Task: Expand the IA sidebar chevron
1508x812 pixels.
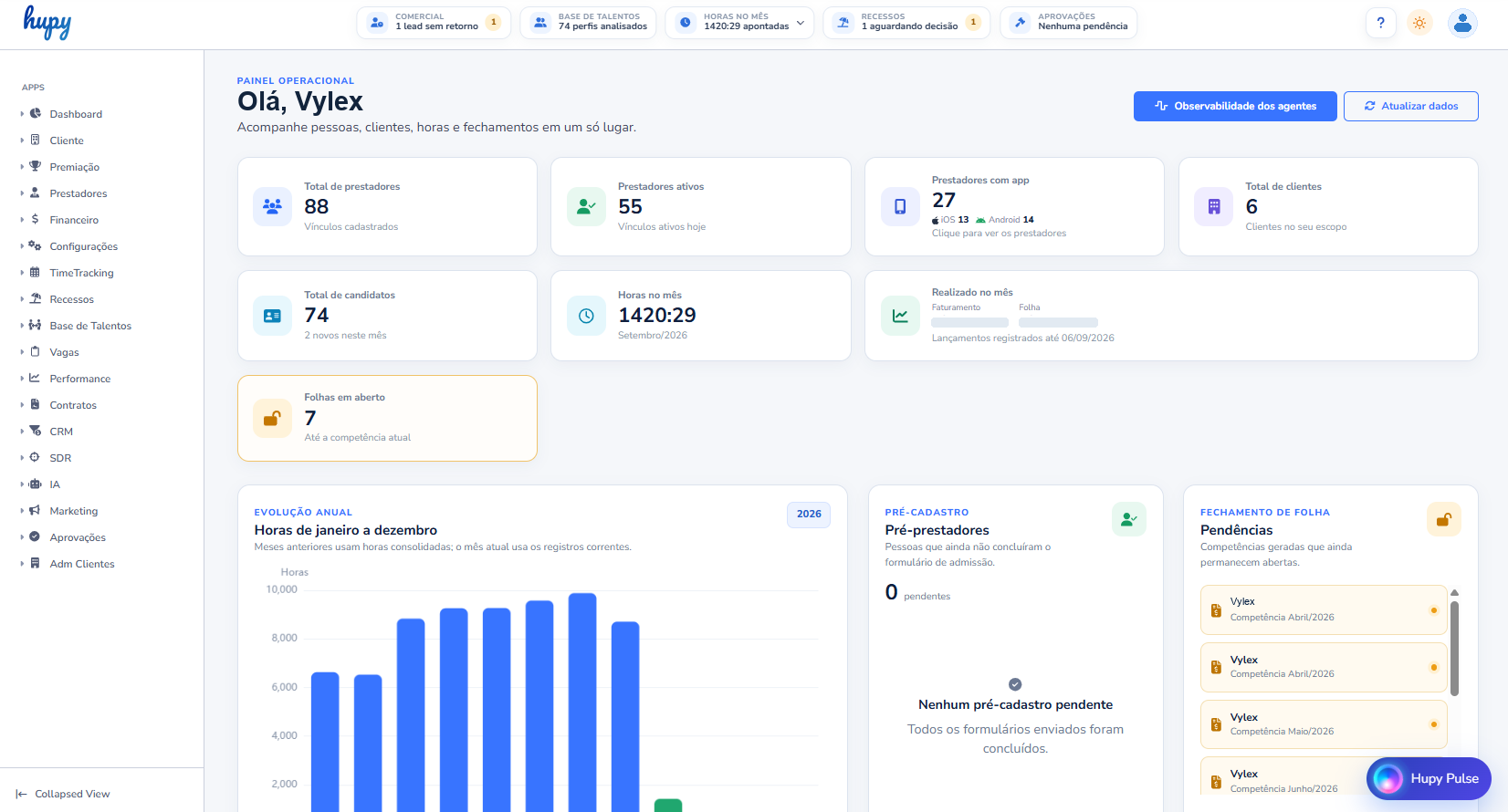Action: pyautogui.click(x=22, y=484)
